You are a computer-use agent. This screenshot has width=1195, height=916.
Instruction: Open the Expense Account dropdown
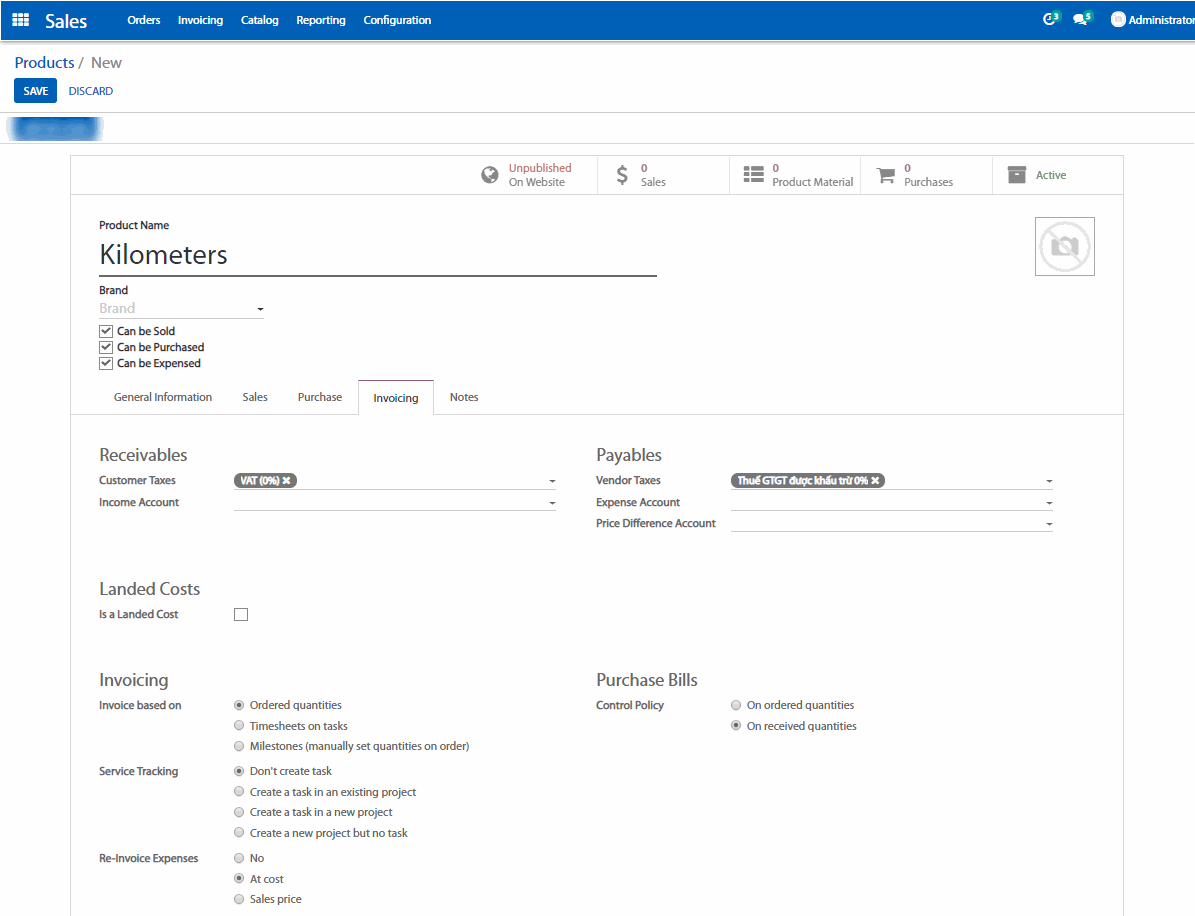tap(1048, 503)
